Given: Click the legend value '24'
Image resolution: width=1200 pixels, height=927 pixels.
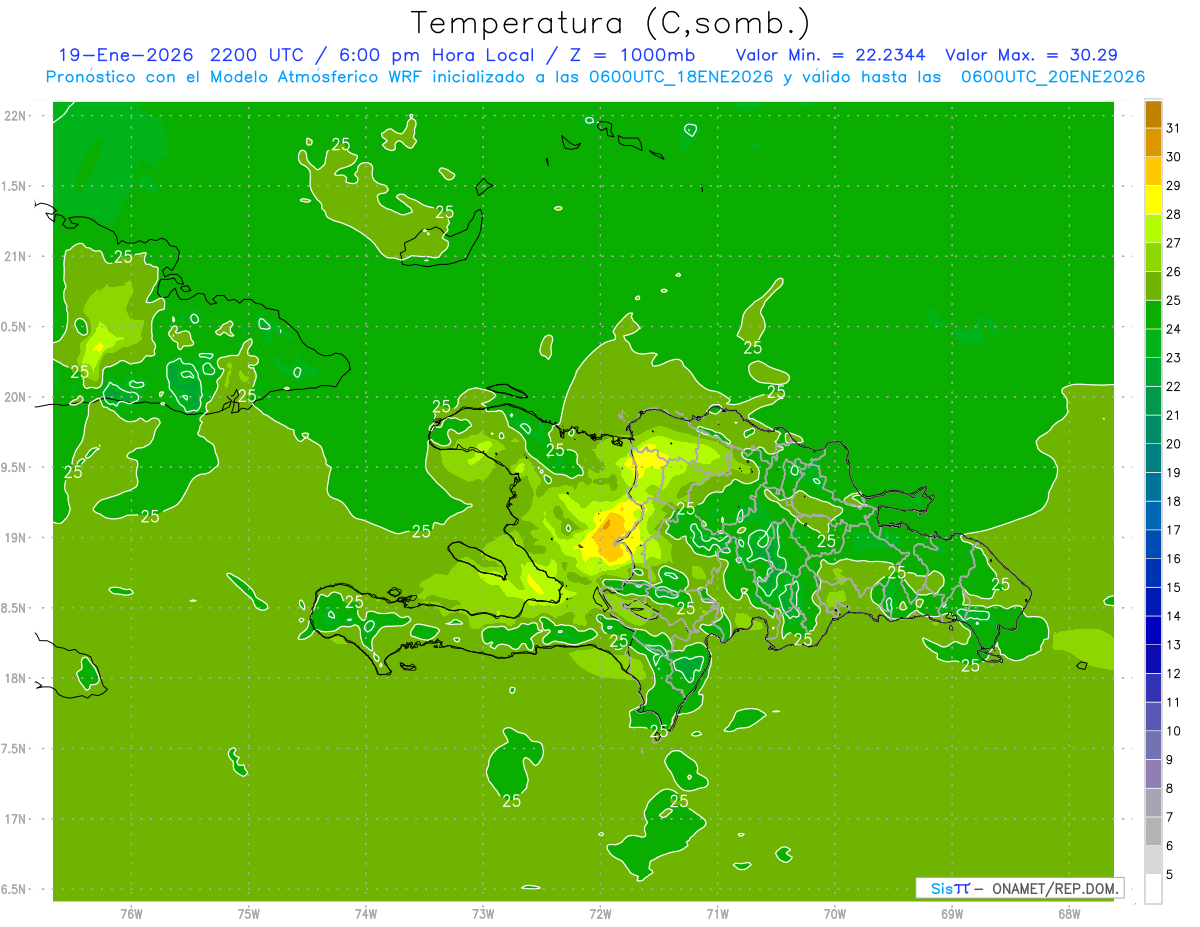Looking at the screenshot, I should [x=1173, y=330].
